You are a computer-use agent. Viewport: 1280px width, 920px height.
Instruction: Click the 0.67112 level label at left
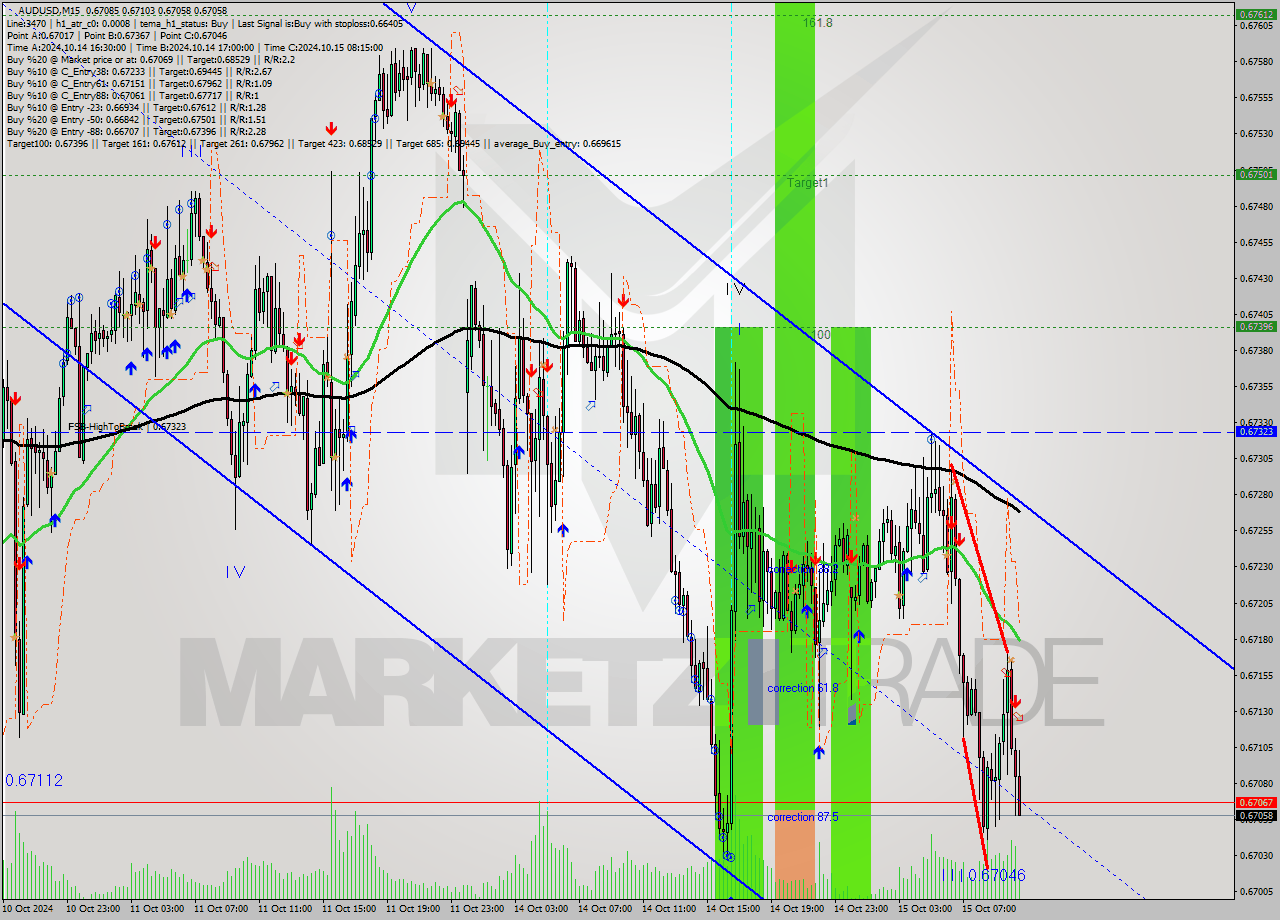click(x=34, y=780)
